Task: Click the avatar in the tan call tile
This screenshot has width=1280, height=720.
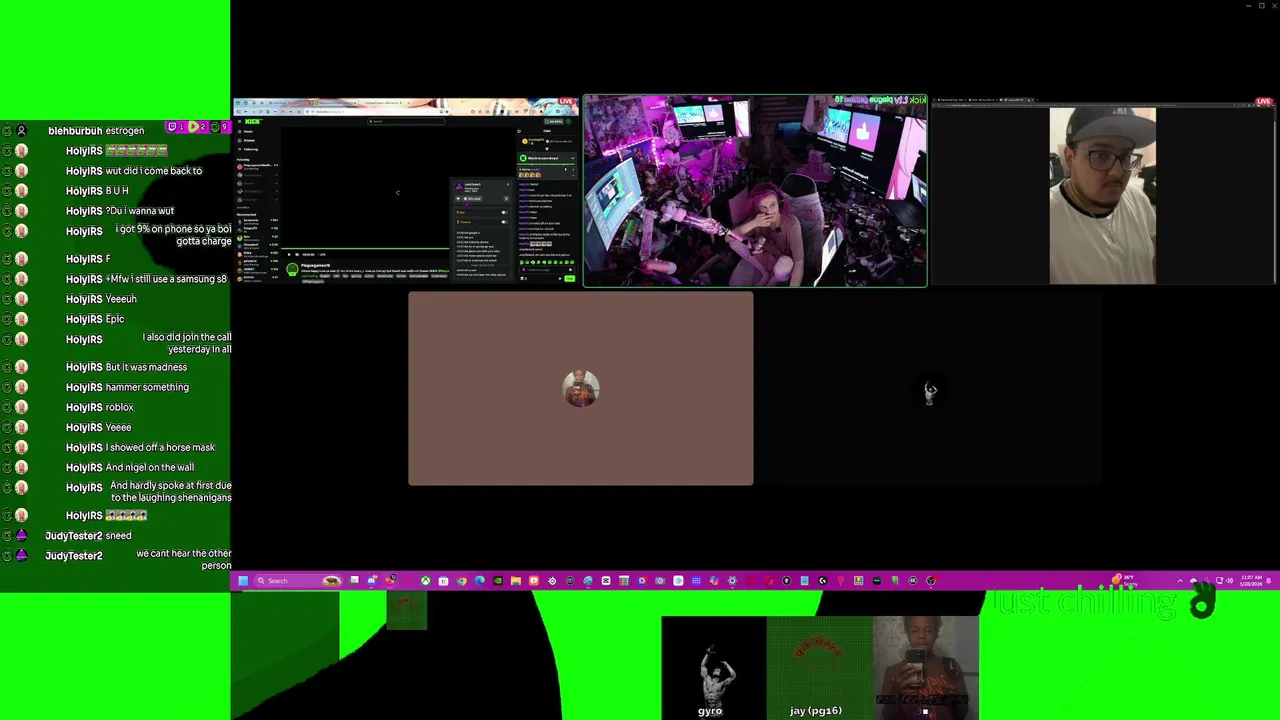Action: (x=580, y=388)
